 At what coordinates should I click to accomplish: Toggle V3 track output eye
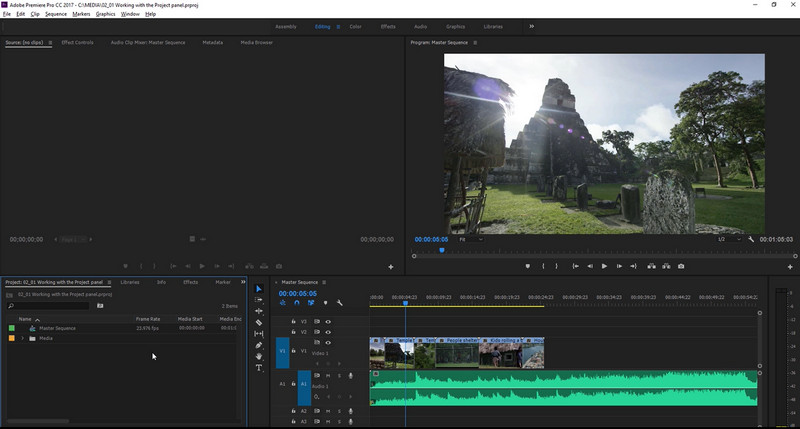tap(328, 322)
